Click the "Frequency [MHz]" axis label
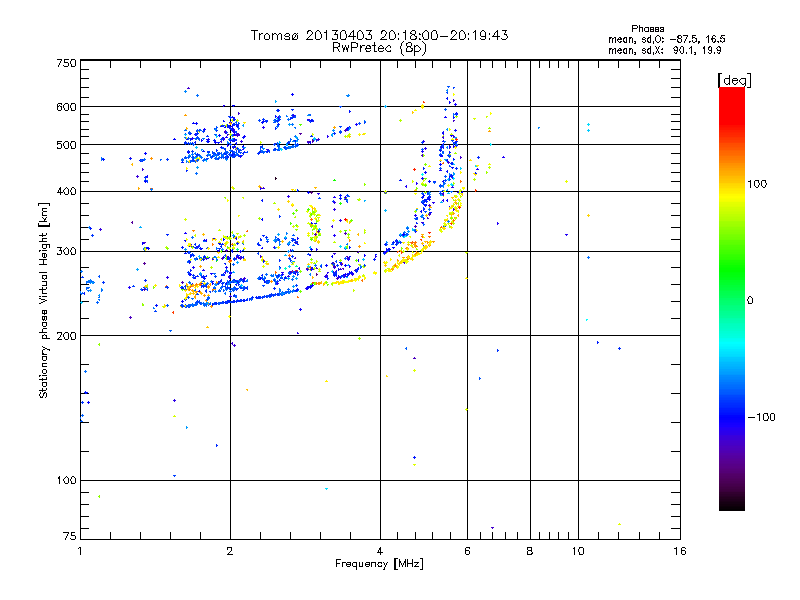Viewport: 800px width, 600px height. click(379, 564)
